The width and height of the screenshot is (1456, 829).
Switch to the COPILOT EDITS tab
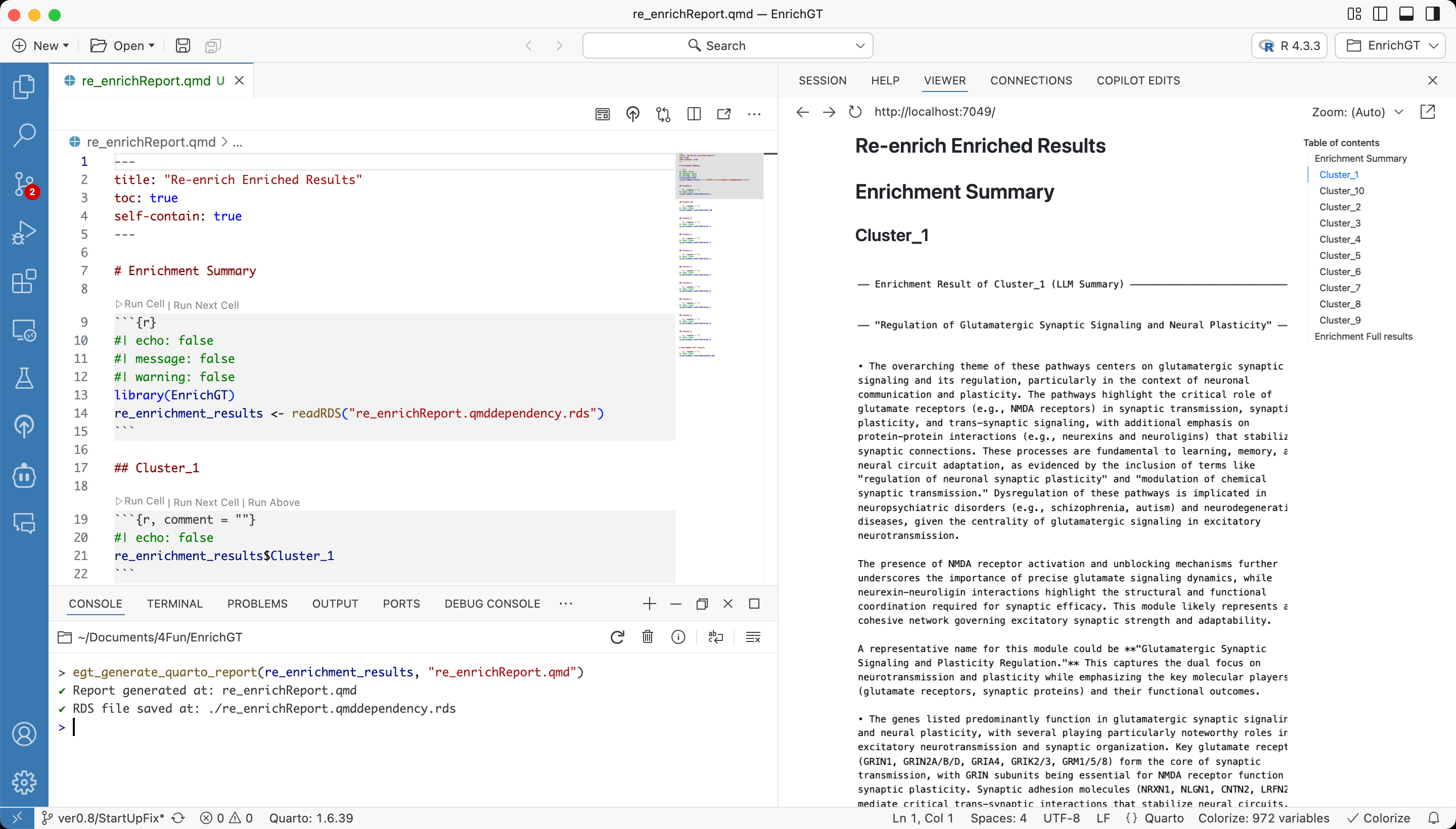1137,81
